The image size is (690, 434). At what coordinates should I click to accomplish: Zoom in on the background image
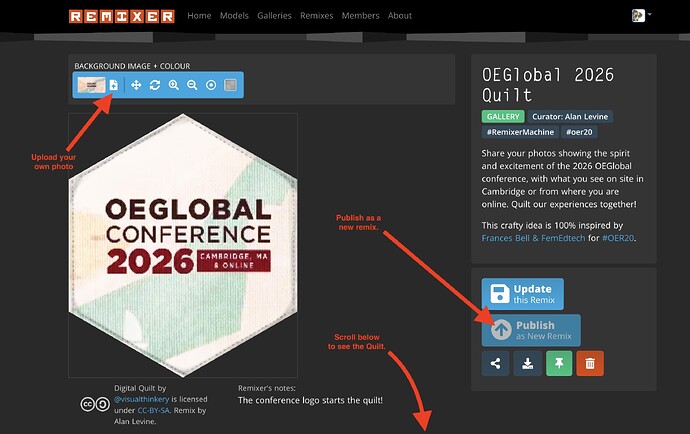pyautogui.click(x=174, y=85)
